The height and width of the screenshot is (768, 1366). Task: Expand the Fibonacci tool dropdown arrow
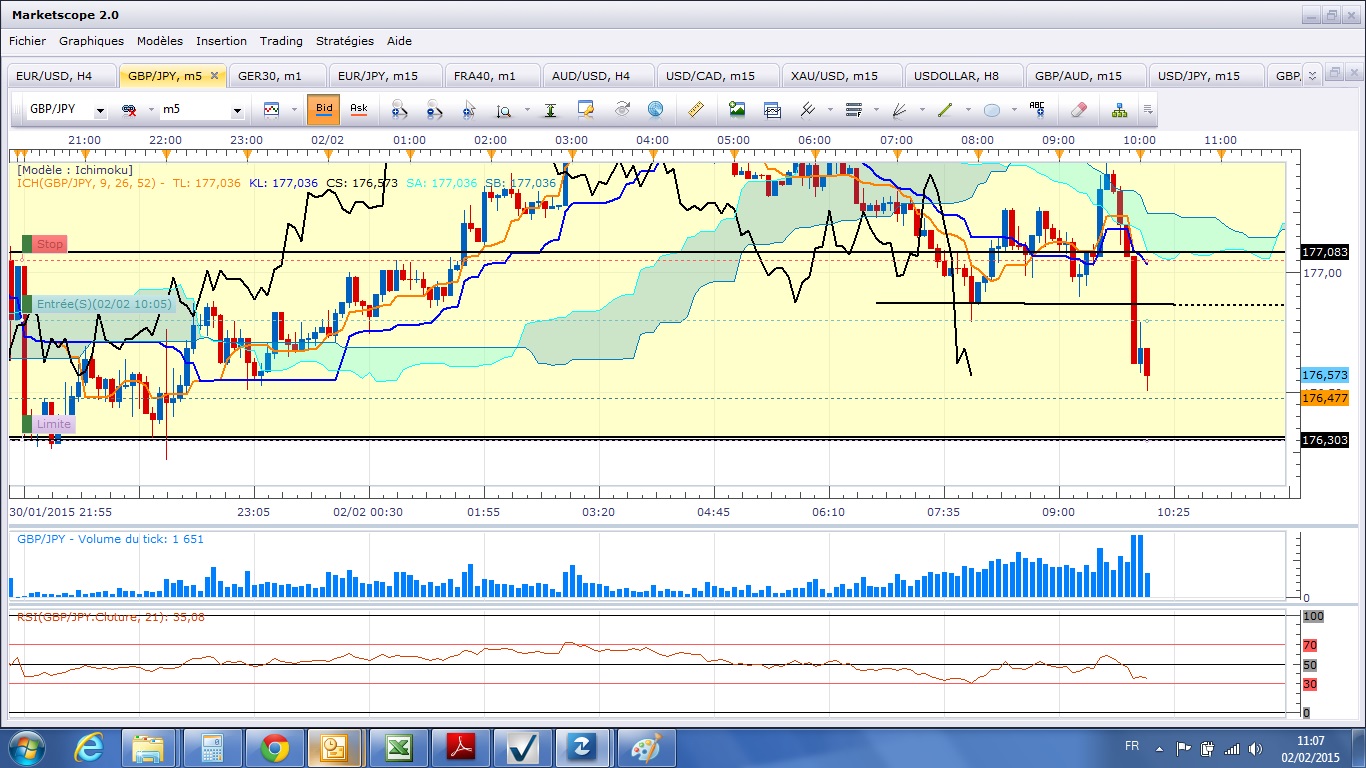click(x=875, y=110)
